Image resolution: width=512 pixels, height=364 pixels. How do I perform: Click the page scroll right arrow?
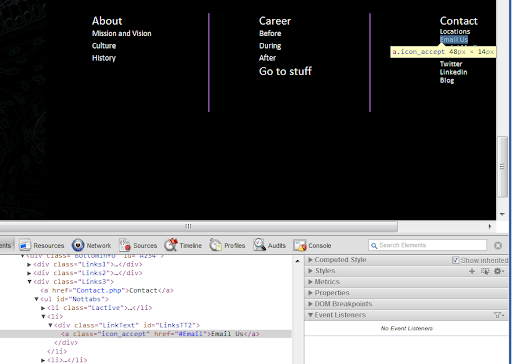490,227
